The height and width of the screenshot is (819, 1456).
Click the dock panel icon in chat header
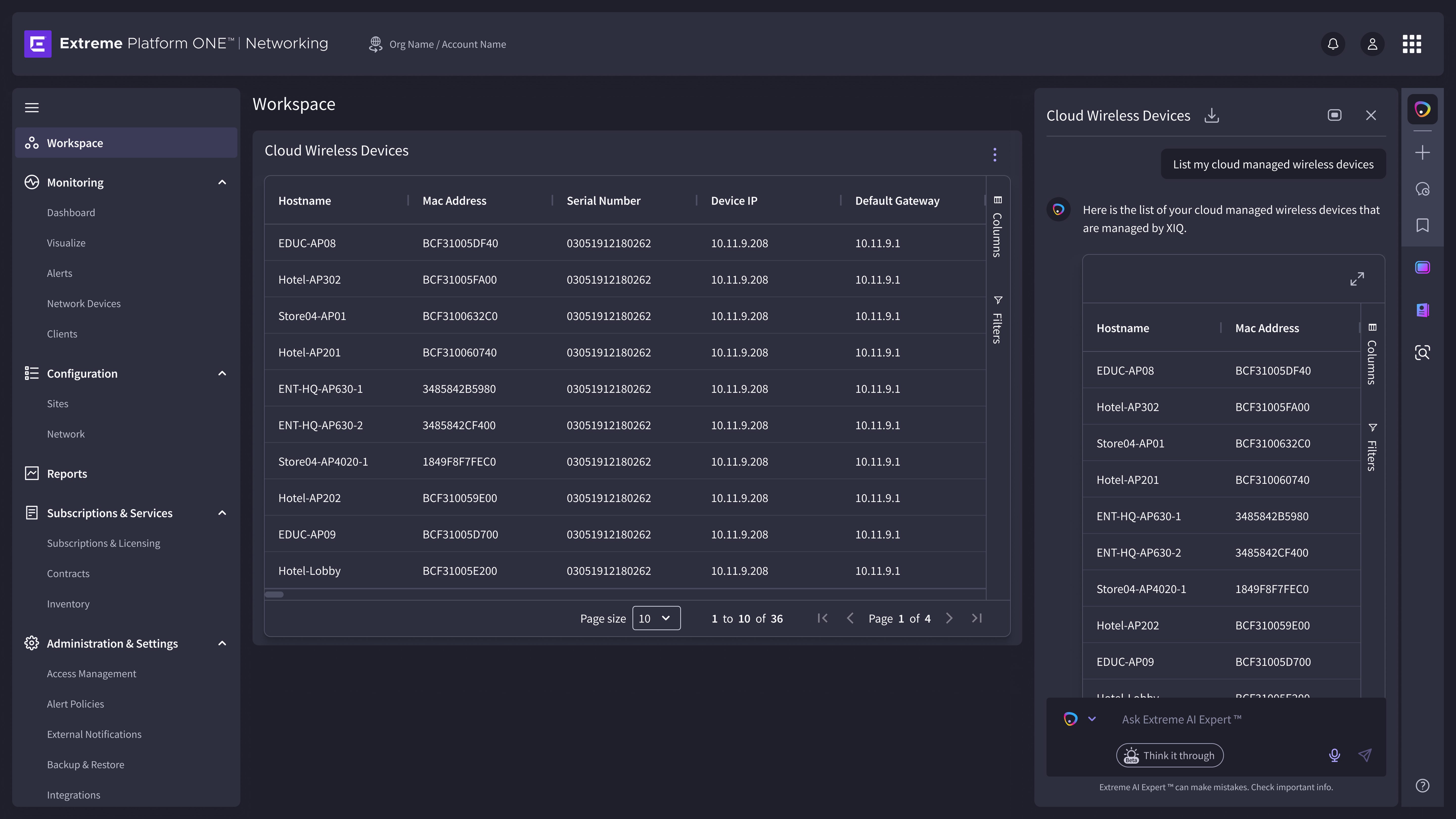pos(1334,115)
